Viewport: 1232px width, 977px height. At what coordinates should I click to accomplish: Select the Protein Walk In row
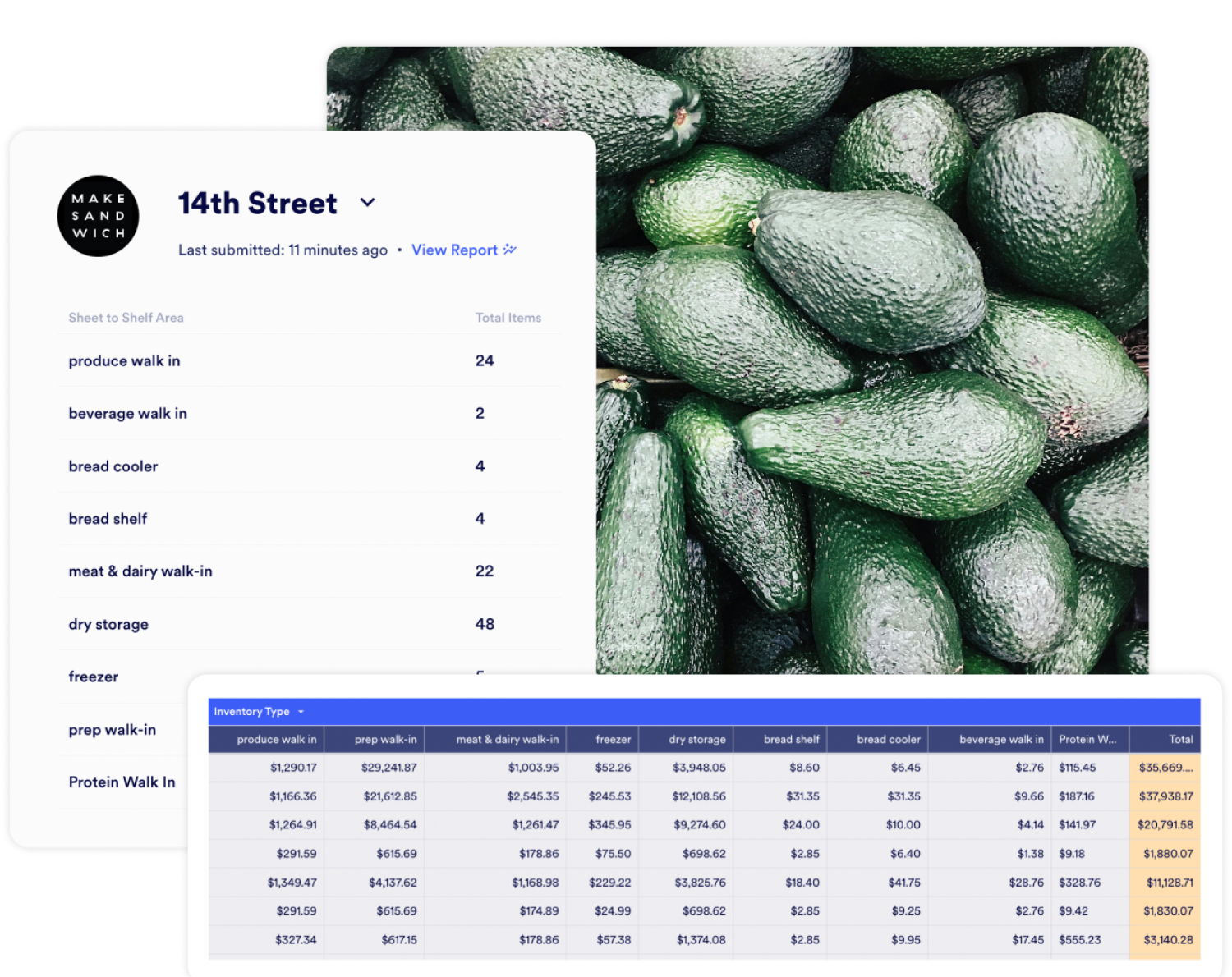[122, 782]
